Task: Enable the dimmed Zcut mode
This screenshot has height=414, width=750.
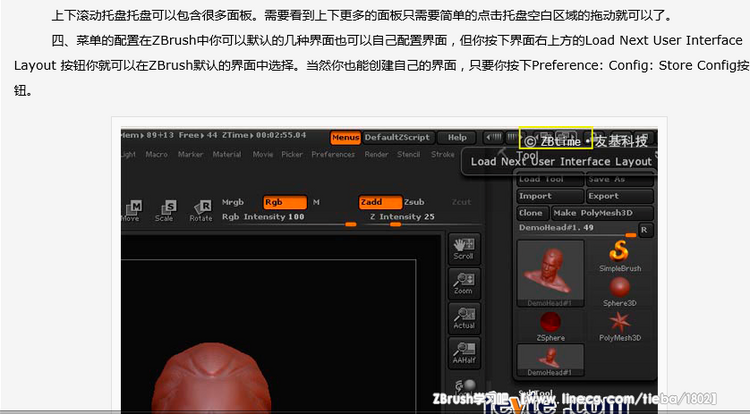Action: (x=462, y=202)
